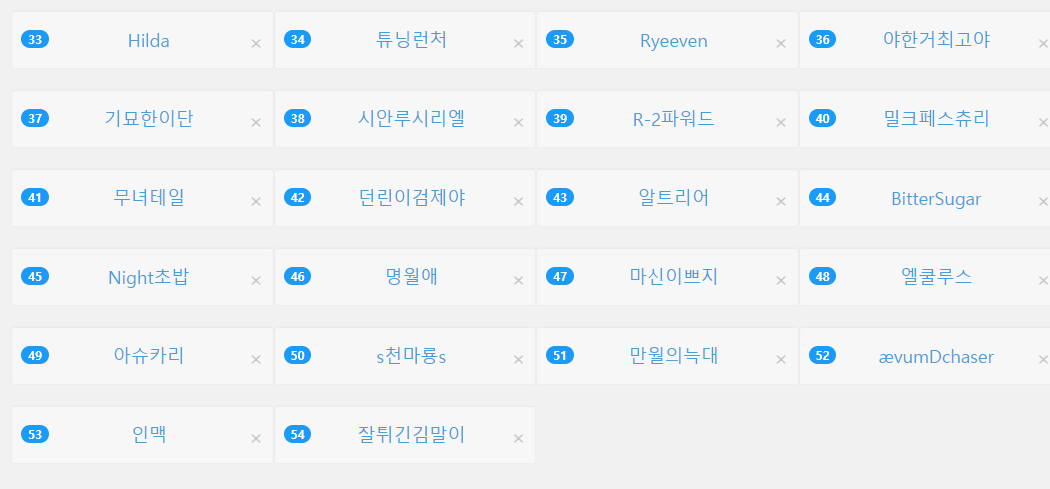The width and height of the screenshot is (1050, 489).
Task: Remove 기묘한이단 via its X icon
Action: pyautogui.click(x=256, y=123)
